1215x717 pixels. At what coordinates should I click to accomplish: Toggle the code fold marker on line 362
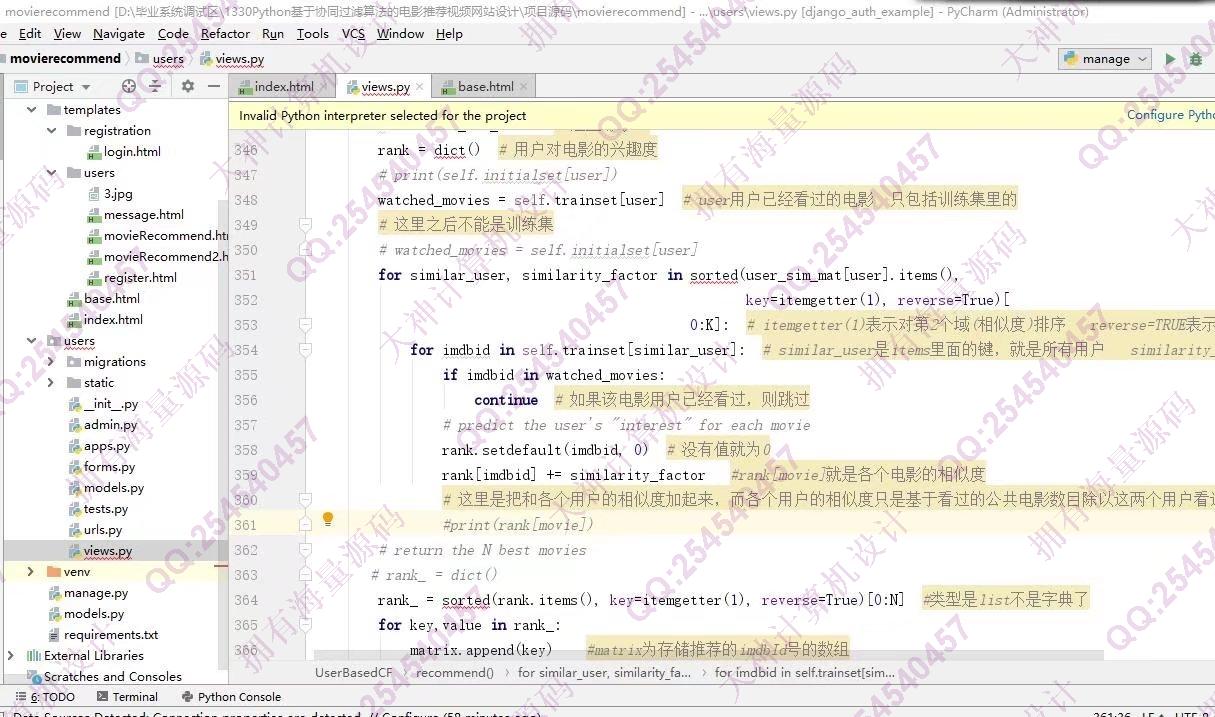tap(306, 550)
